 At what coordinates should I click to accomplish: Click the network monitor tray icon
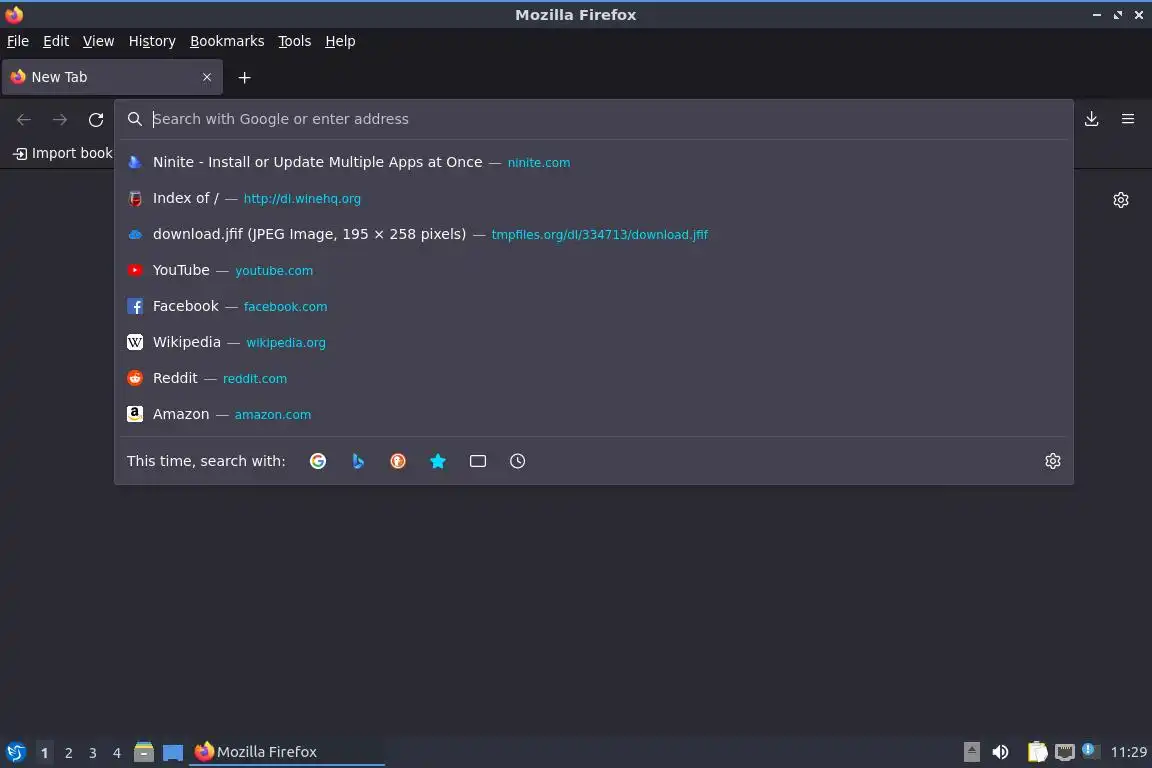coord(1065,752)
